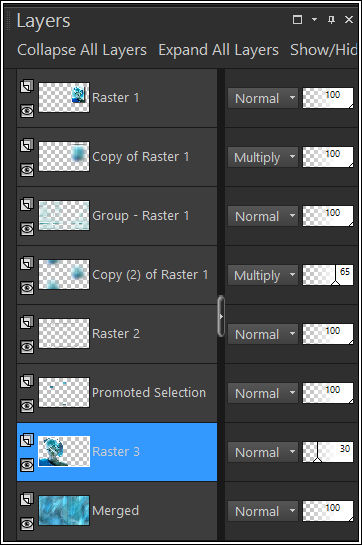The image size is (362, 545).
Task: Open blend mode dropdown for Copy of Raster 1
Action: pos(263,157)
